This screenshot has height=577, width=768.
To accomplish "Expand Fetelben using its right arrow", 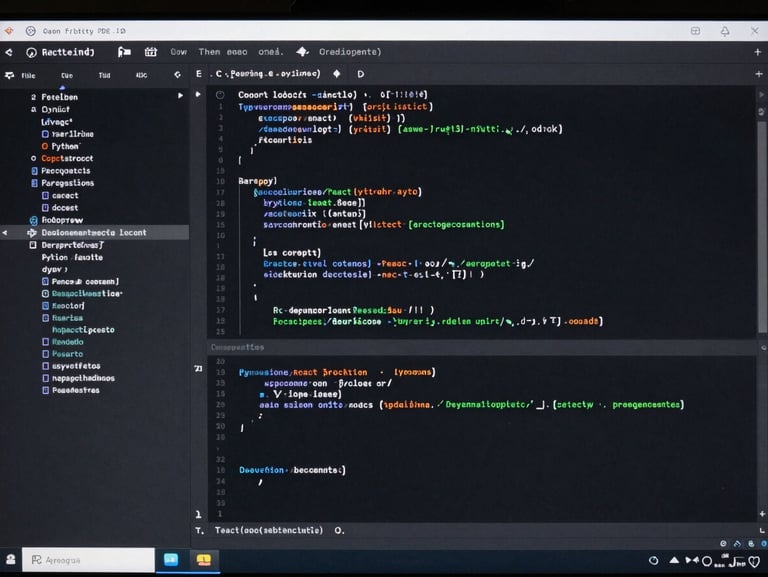I will [180, 96].
